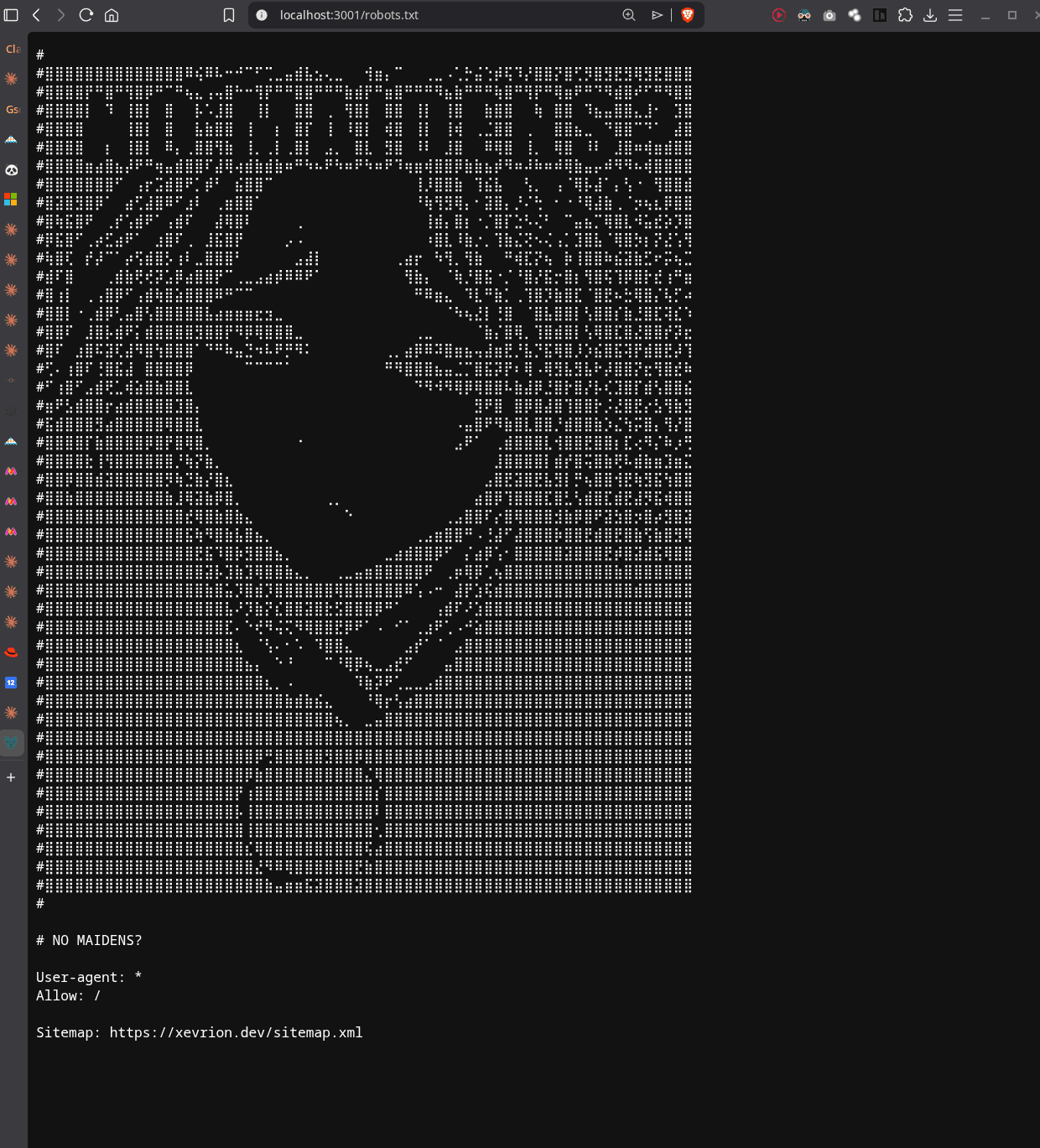
Task: View site information for localhost
Action: 262,15
